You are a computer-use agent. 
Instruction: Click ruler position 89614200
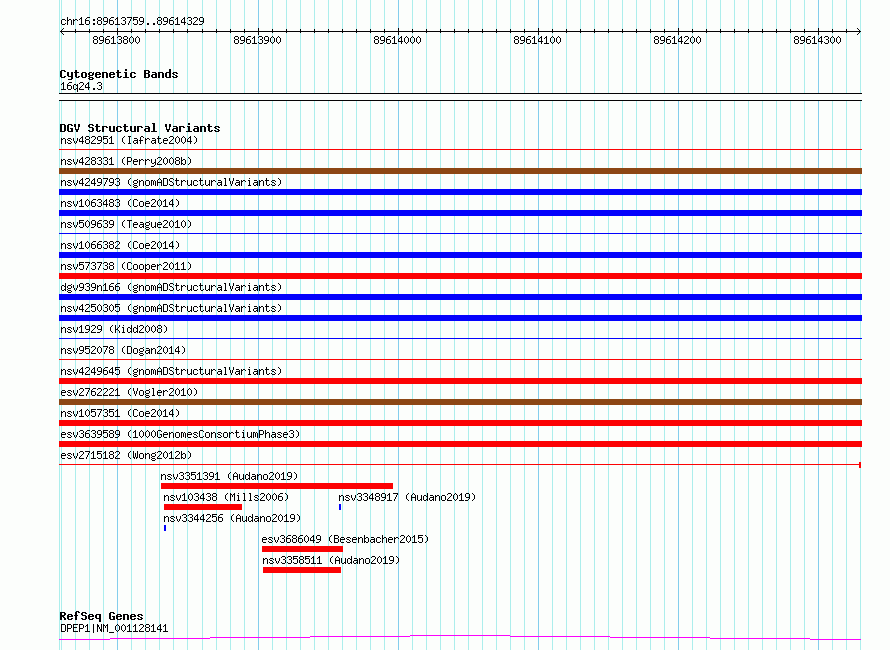coord(678,40)
